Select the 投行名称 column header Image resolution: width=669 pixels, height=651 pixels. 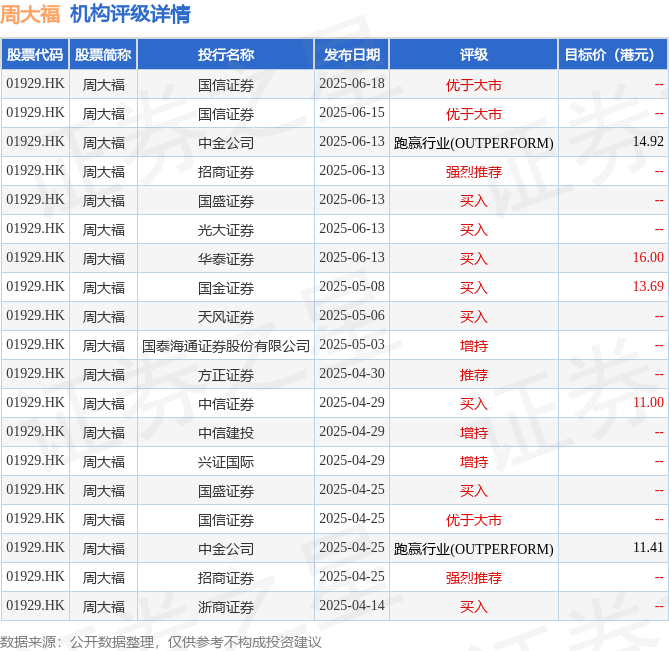pos(226,55)
